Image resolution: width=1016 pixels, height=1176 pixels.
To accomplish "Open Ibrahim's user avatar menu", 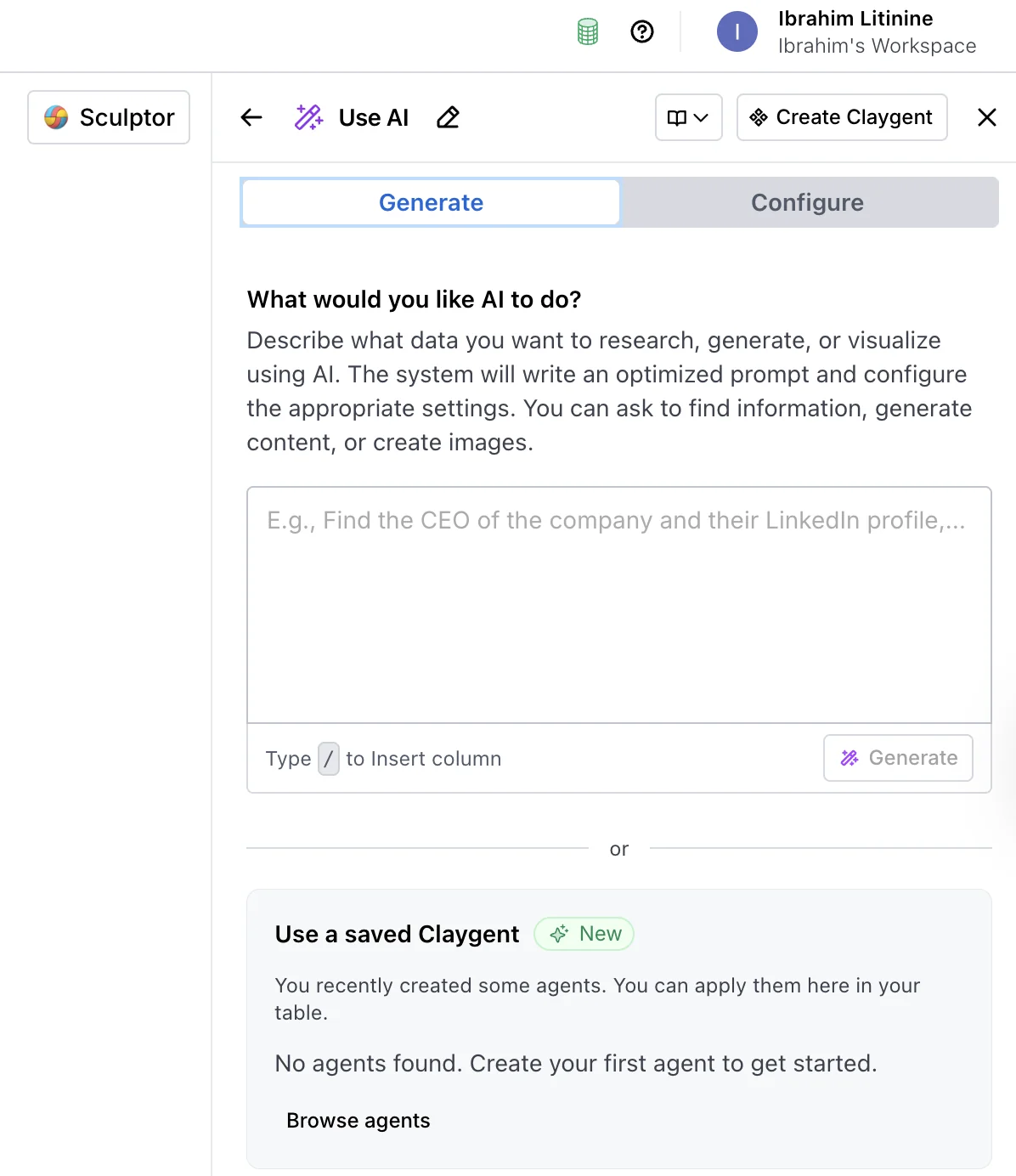I will pyautogui.click(x=737, y=31).
